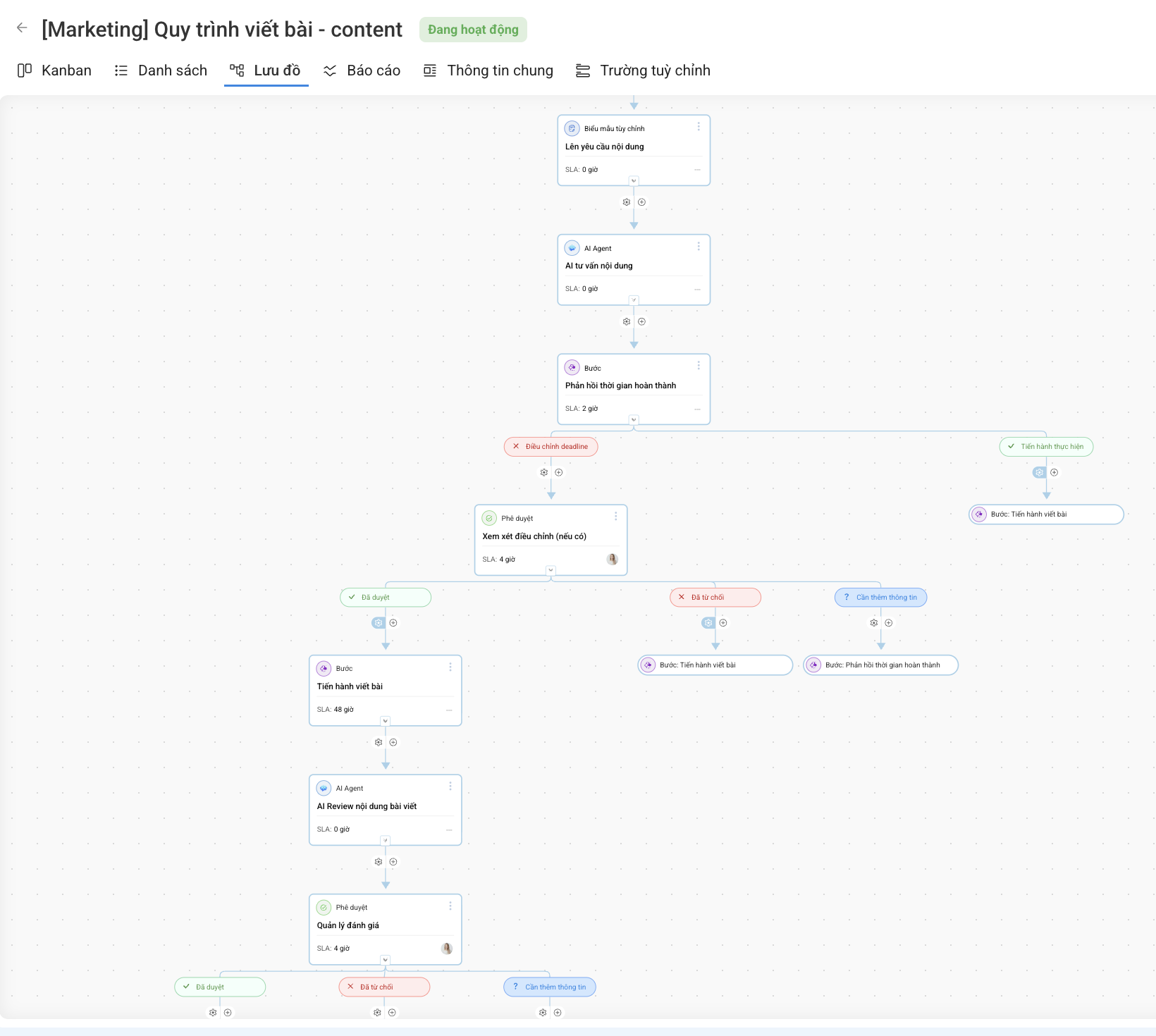Select the upper Đã từ chối branch label
The width and height of the screenshot is (1156, 1036).
pos(715,598)
